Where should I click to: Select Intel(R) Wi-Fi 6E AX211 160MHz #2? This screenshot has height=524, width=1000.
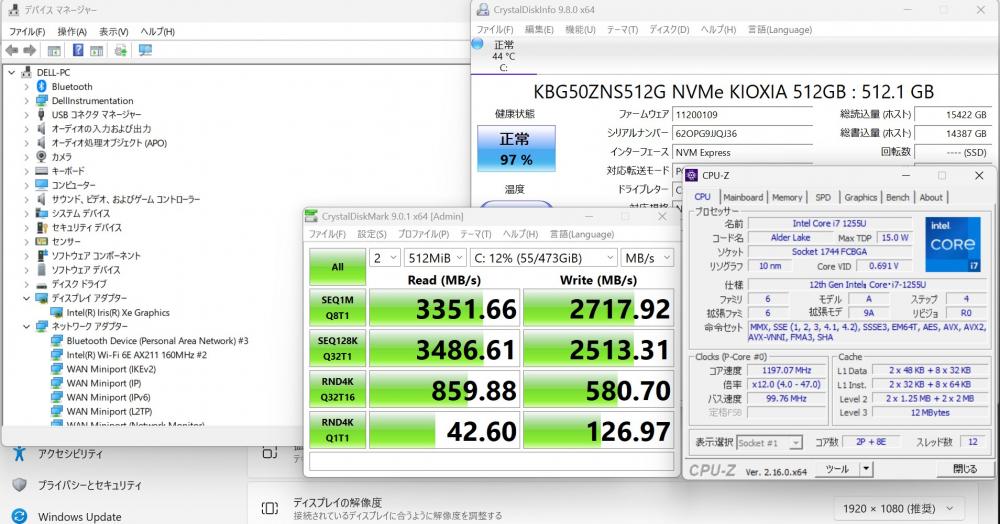[136, 354]
